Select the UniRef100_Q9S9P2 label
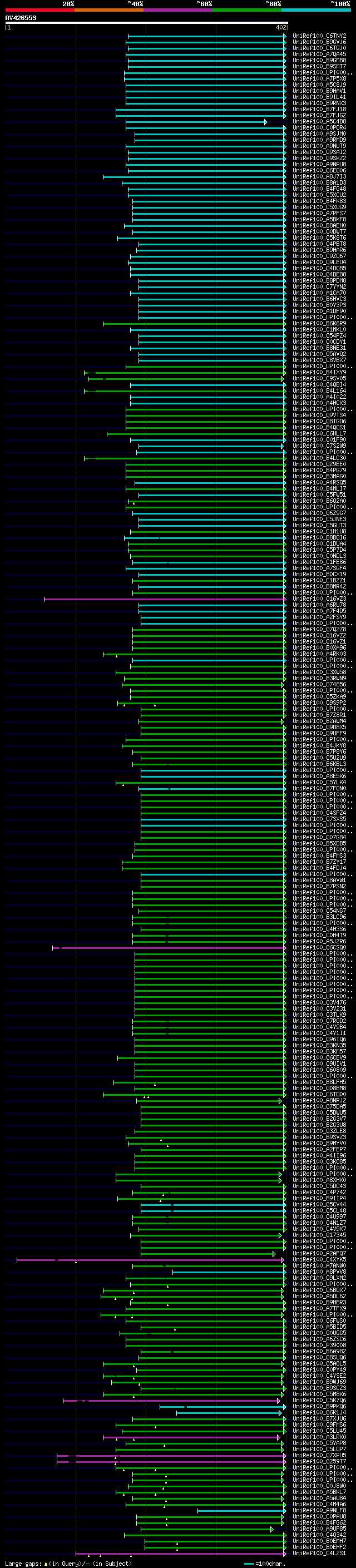 319,703
